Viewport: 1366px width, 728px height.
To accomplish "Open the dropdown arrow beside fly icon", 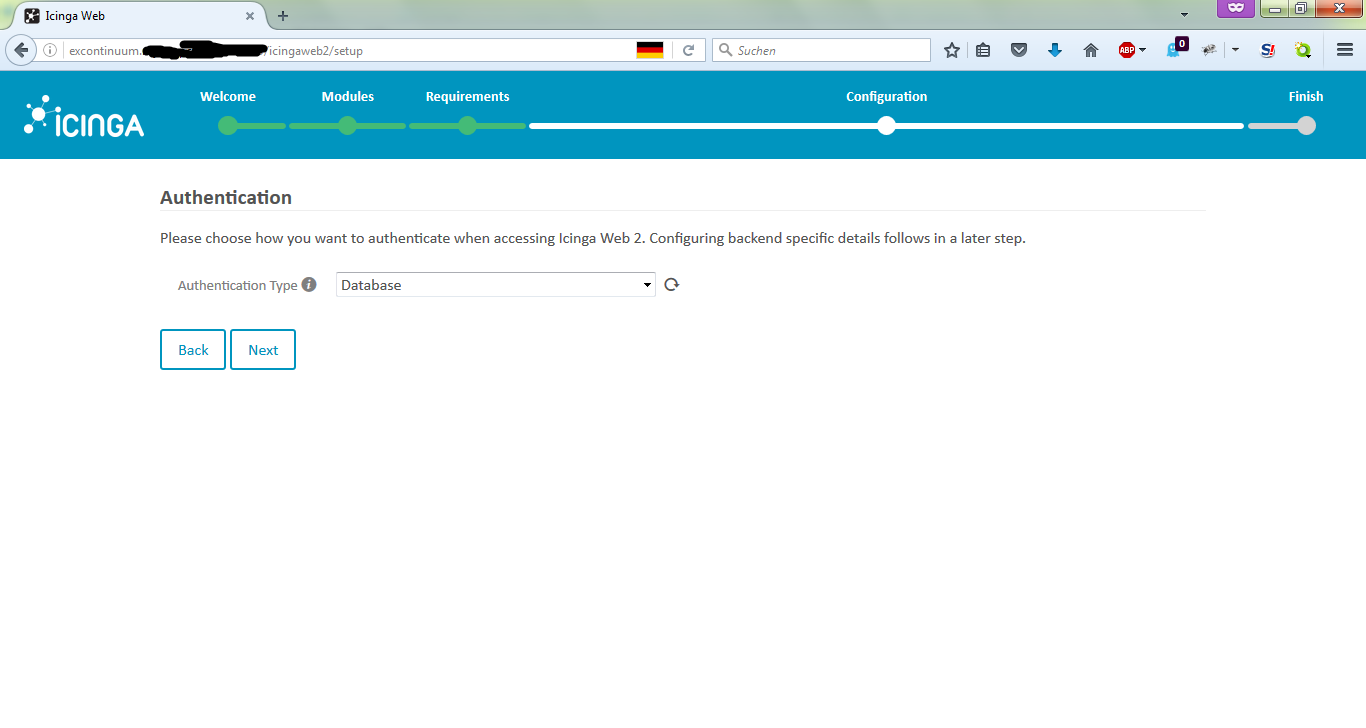I will [1235, 50].
